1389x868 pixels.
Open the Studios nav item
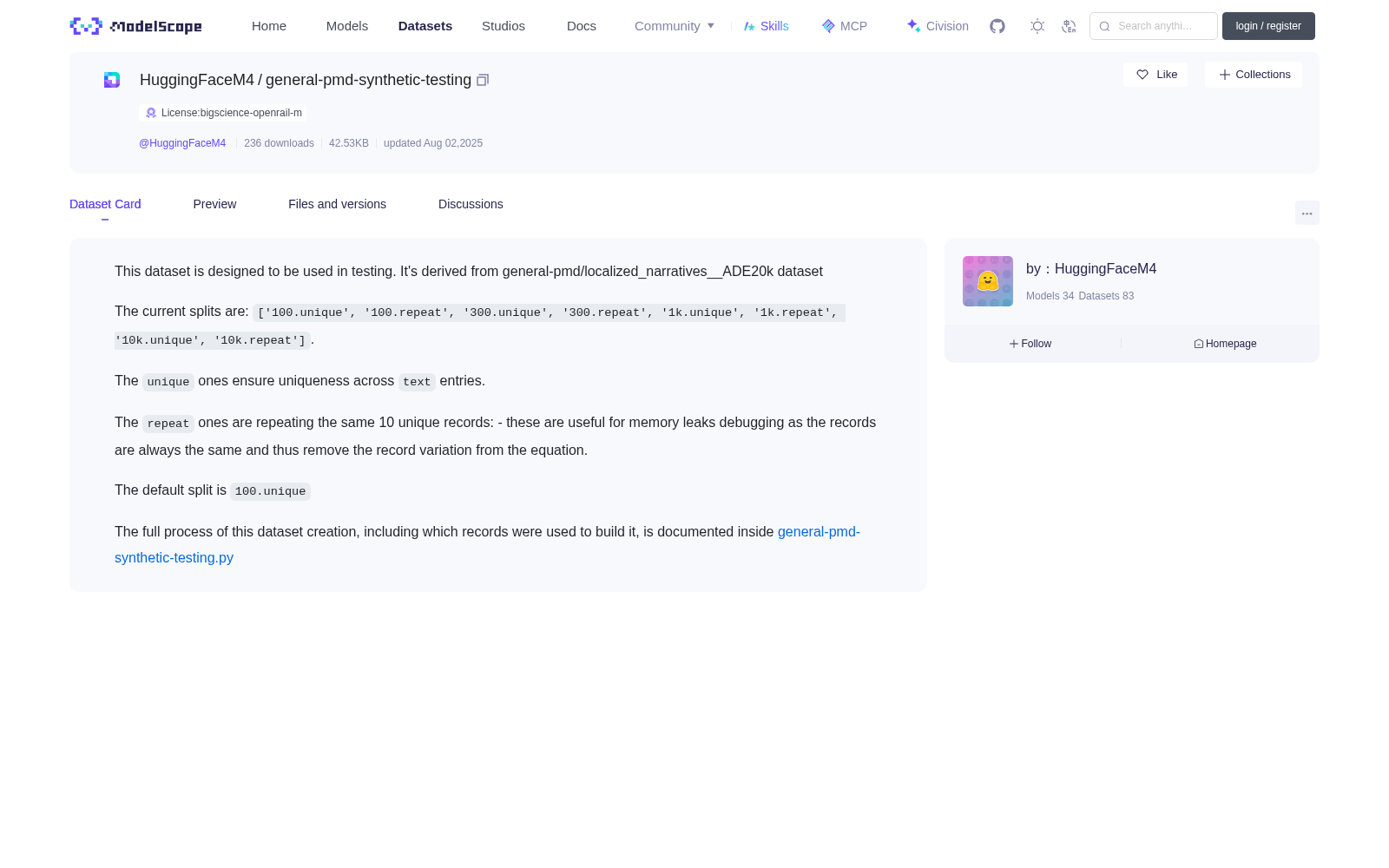click(x=504, y=26)
